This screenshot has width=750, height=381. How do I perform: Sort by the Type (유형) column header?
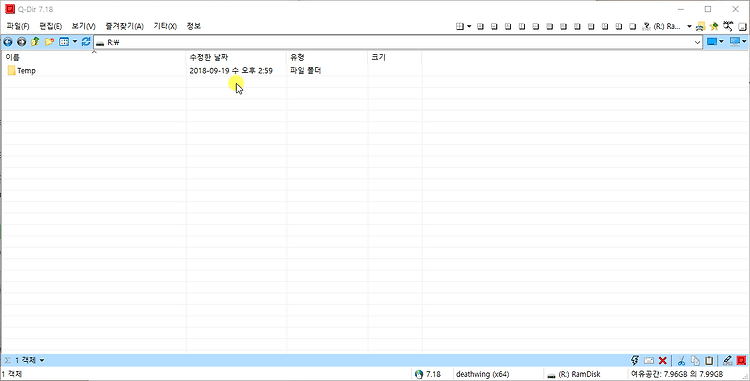pos(327,57)
